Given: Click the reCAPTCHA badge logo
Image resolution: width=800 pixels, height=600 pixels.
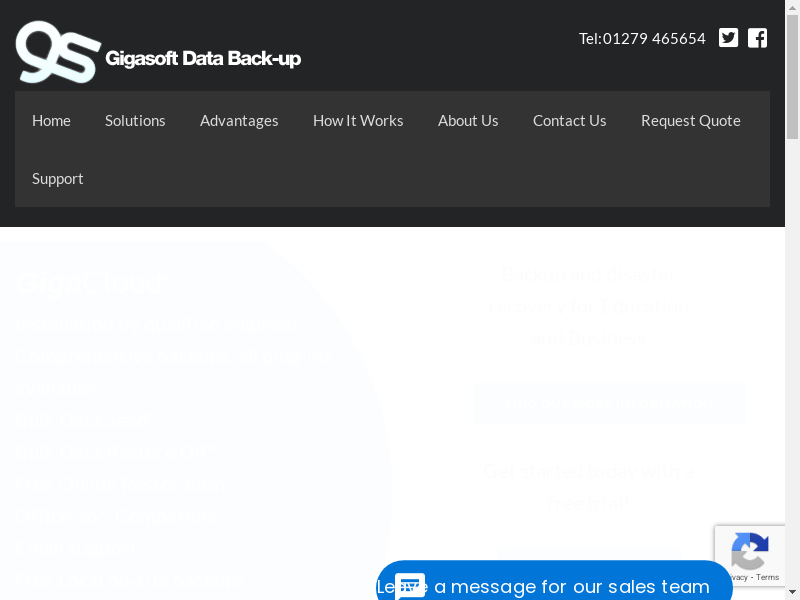Looking at the screenshot, I should pyautogui.click(x=749, y=551).
